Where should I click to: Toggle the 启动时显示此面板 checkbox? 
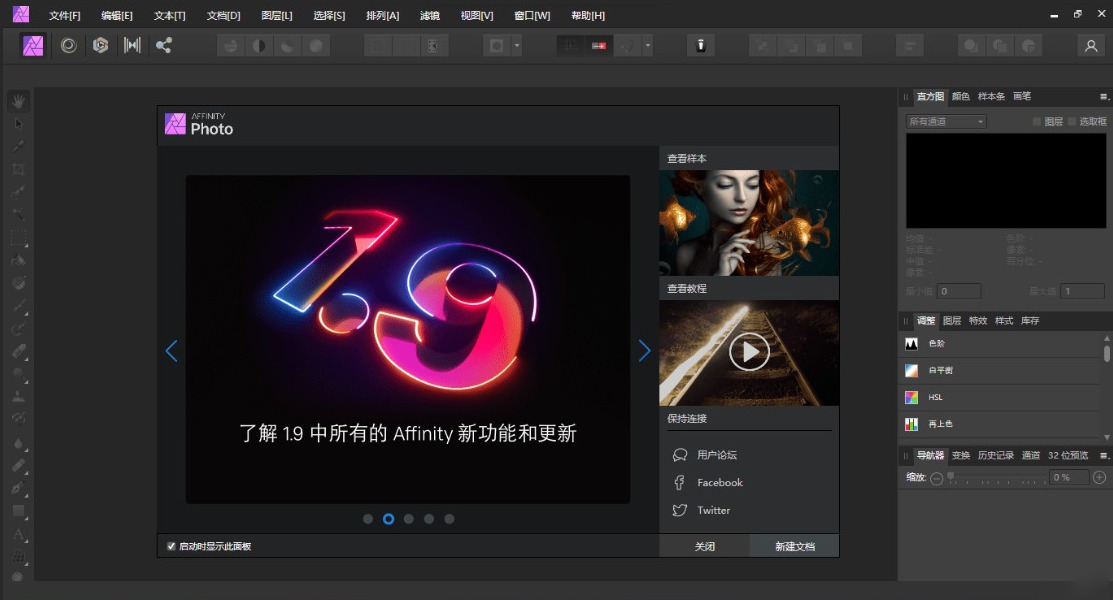click(x=171, y=546)
